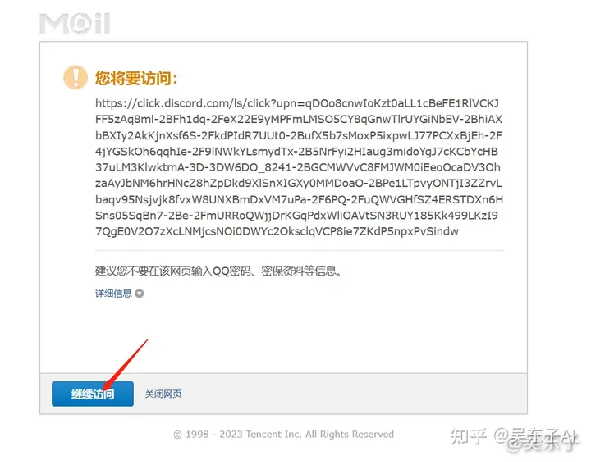Click the URL line starting with baqv95Nsjvjk
Image resolution: width=592 pixels, height=462 pixels.
(299, 199)
